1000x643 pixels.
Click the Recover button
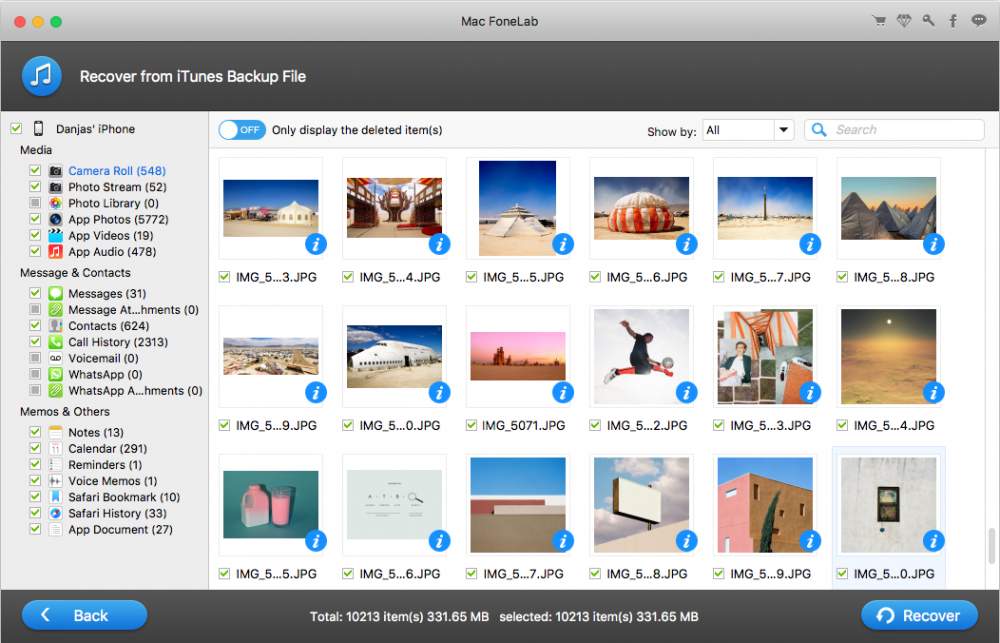(917, 615)
